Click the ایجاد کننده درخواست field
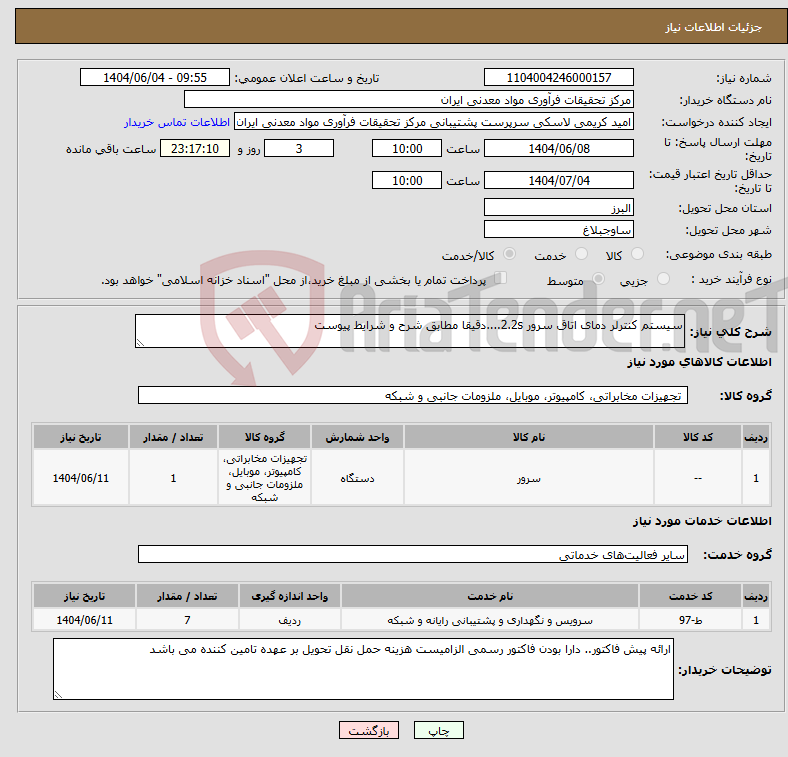Screen dimensions: 788x757 tap(434, 122)
